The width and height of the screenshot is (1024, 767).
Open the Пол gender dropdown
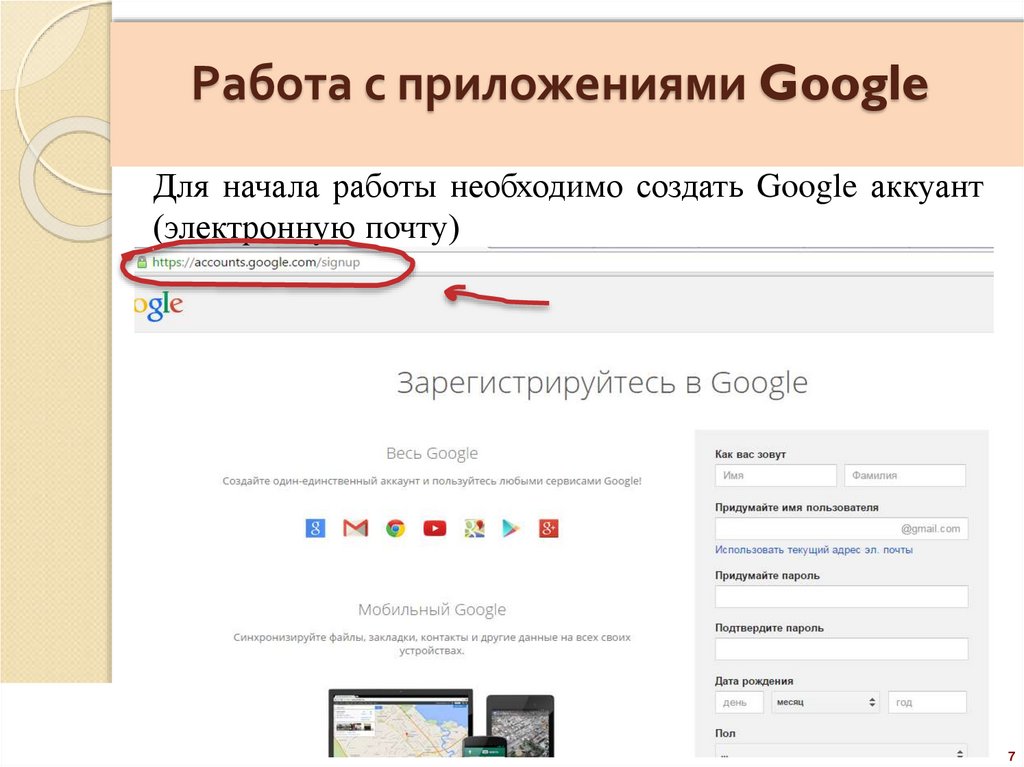tap(841, 753)
